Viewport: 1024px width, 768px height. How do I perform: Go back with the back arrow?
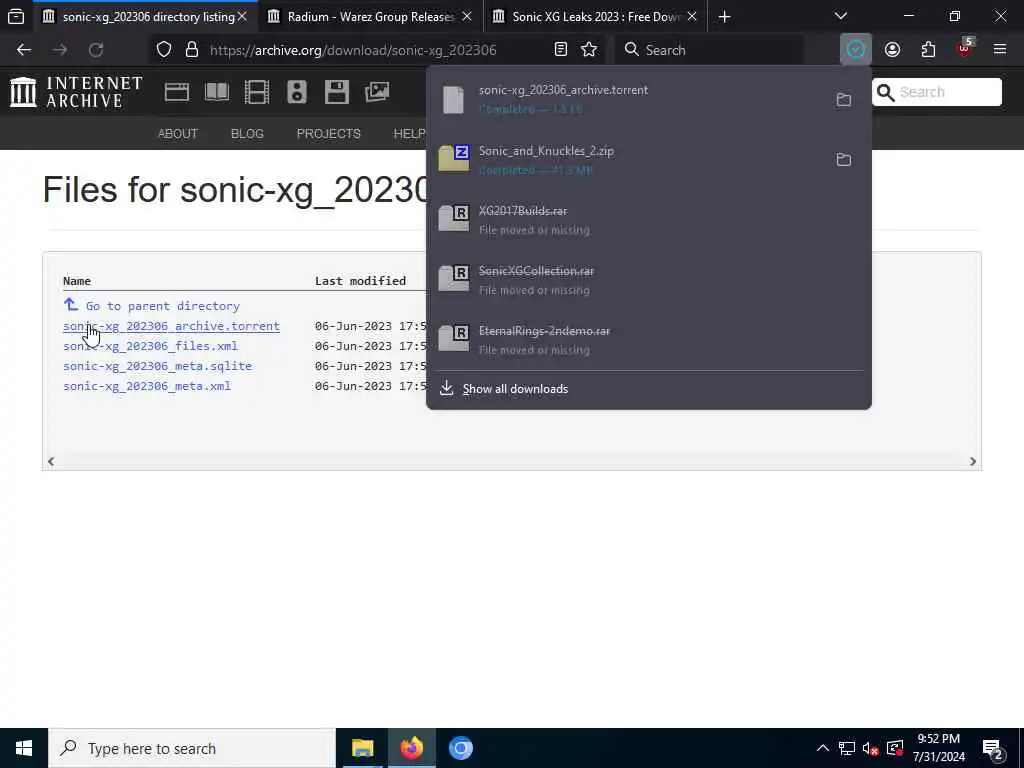24,50
